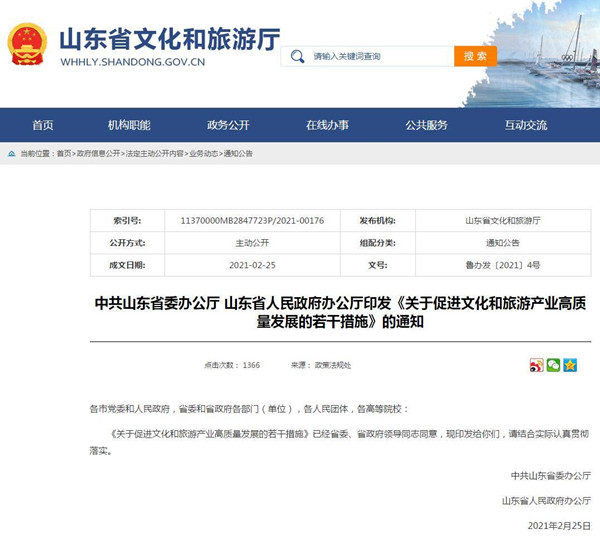Click the closing date 2021年2月25日

[559, 526]
